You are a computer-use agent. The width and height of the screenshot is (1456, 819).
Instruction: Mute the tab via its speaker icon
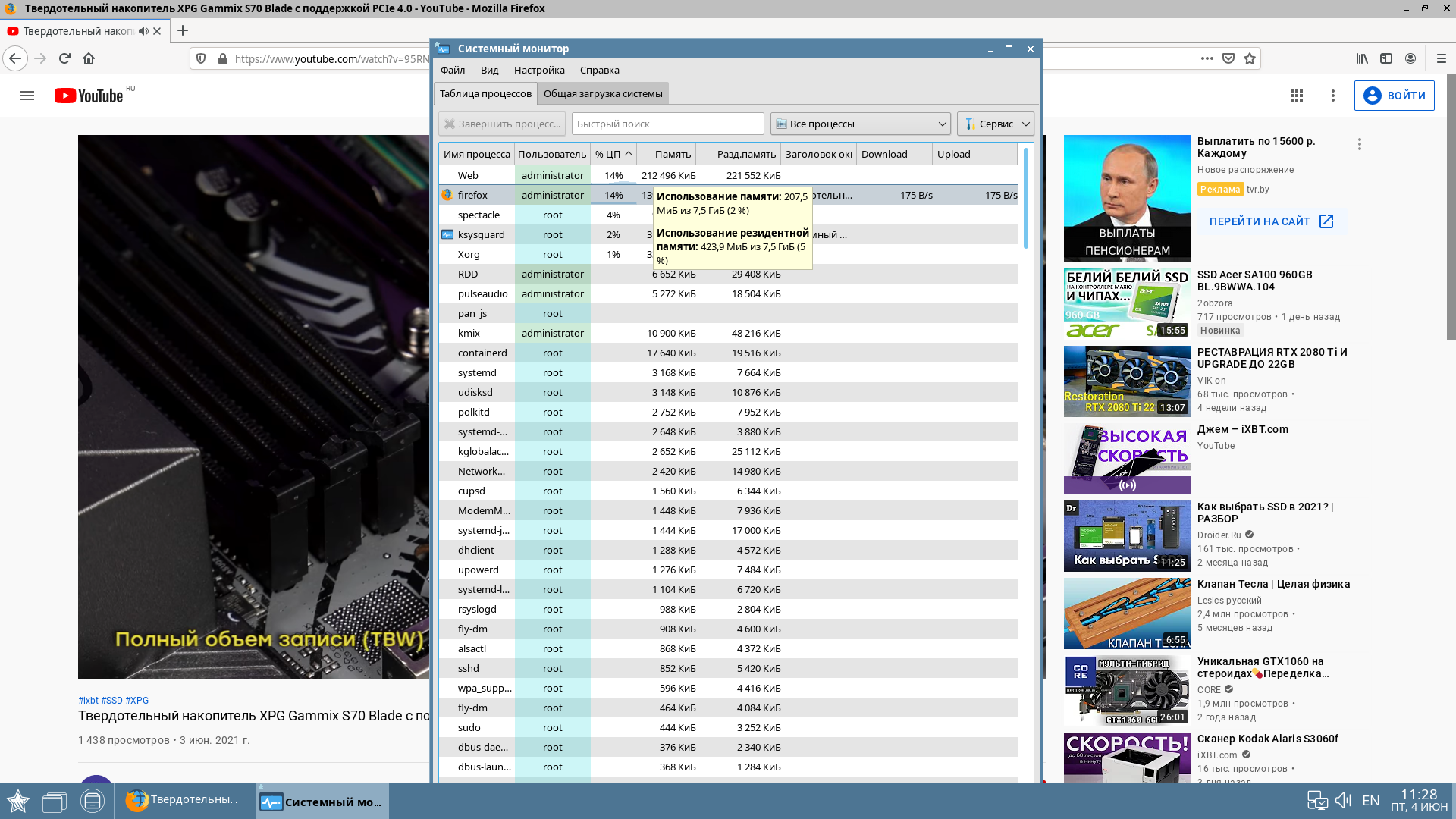[143, 31]
